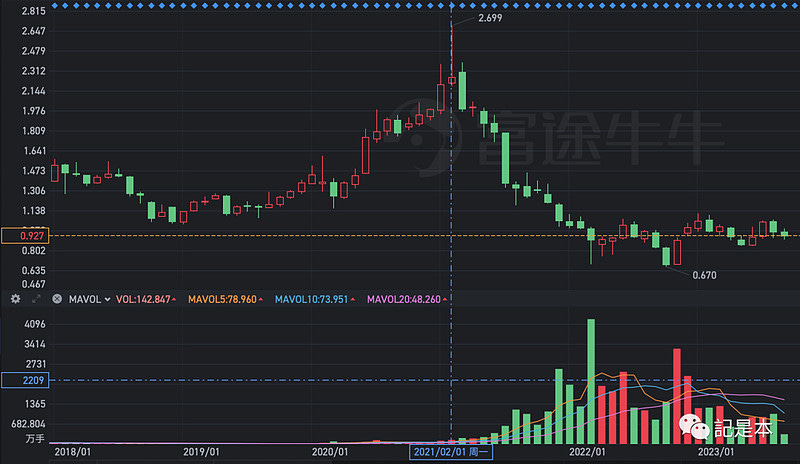Viewport: 800px width, 464px height.
Task: Click the 2209 volume crosshair tag
Action: click(x=25, y=380)
